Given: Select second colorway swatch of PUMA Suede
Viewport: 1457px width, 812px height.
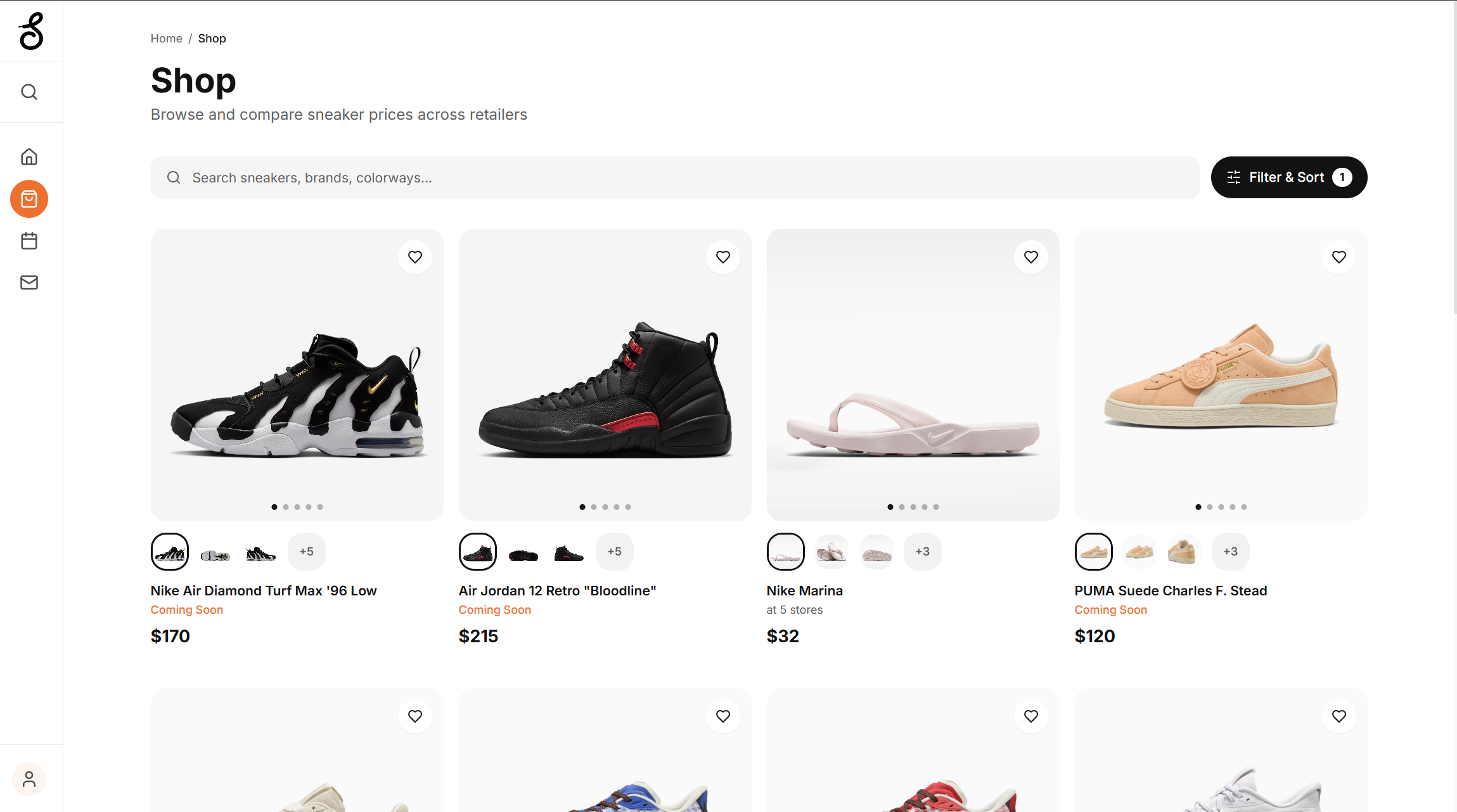Looking at the screenshot, I should [1139, 552].
